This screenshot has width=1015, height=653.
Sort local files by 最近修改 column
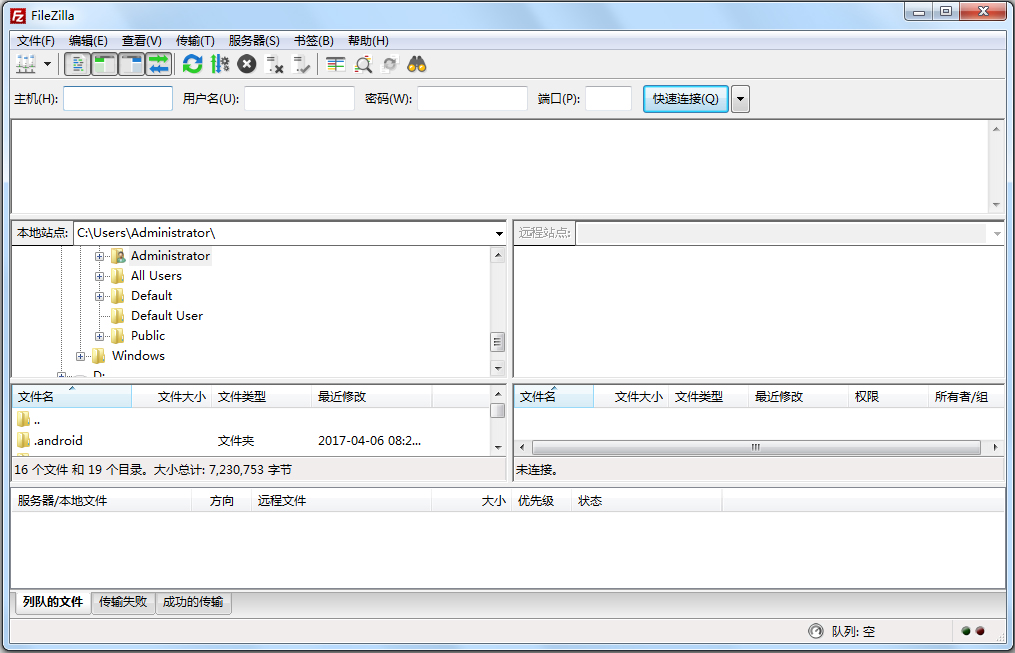coord(372,397)
